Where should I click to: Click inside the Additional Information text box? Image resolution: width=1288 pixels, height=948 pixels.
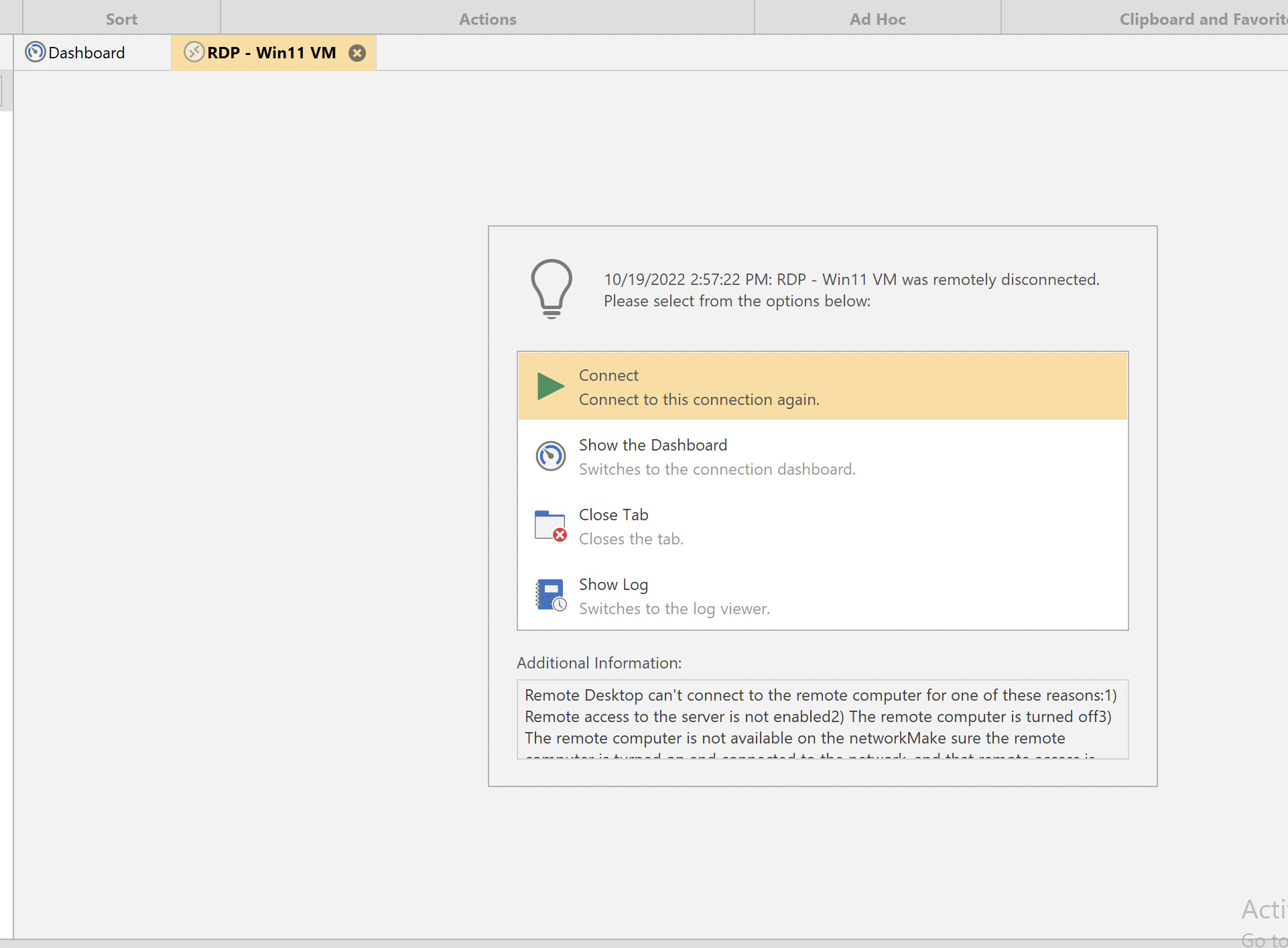click(822, 719)
